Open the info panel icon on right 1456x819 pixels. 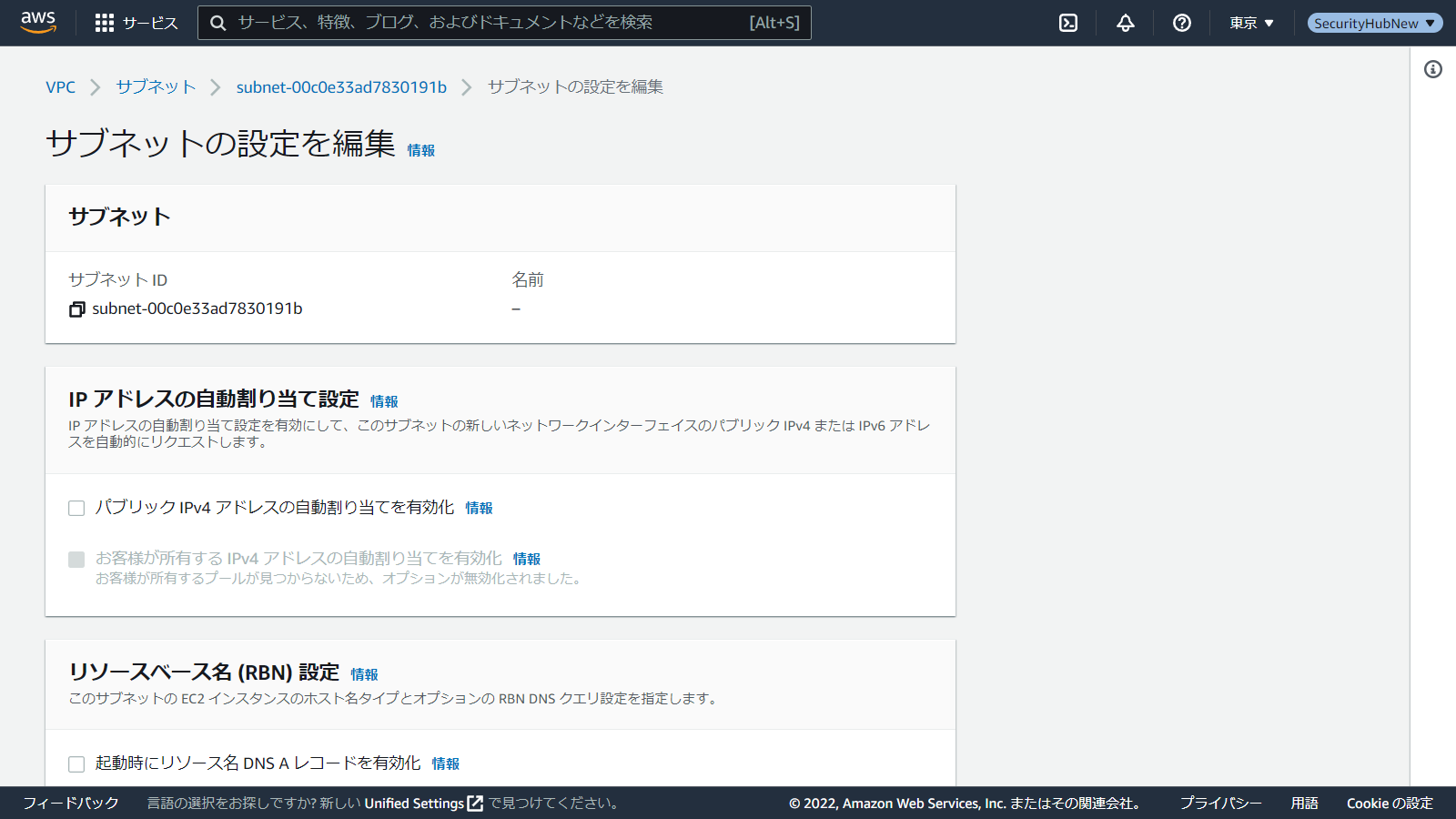[1433, 69]
